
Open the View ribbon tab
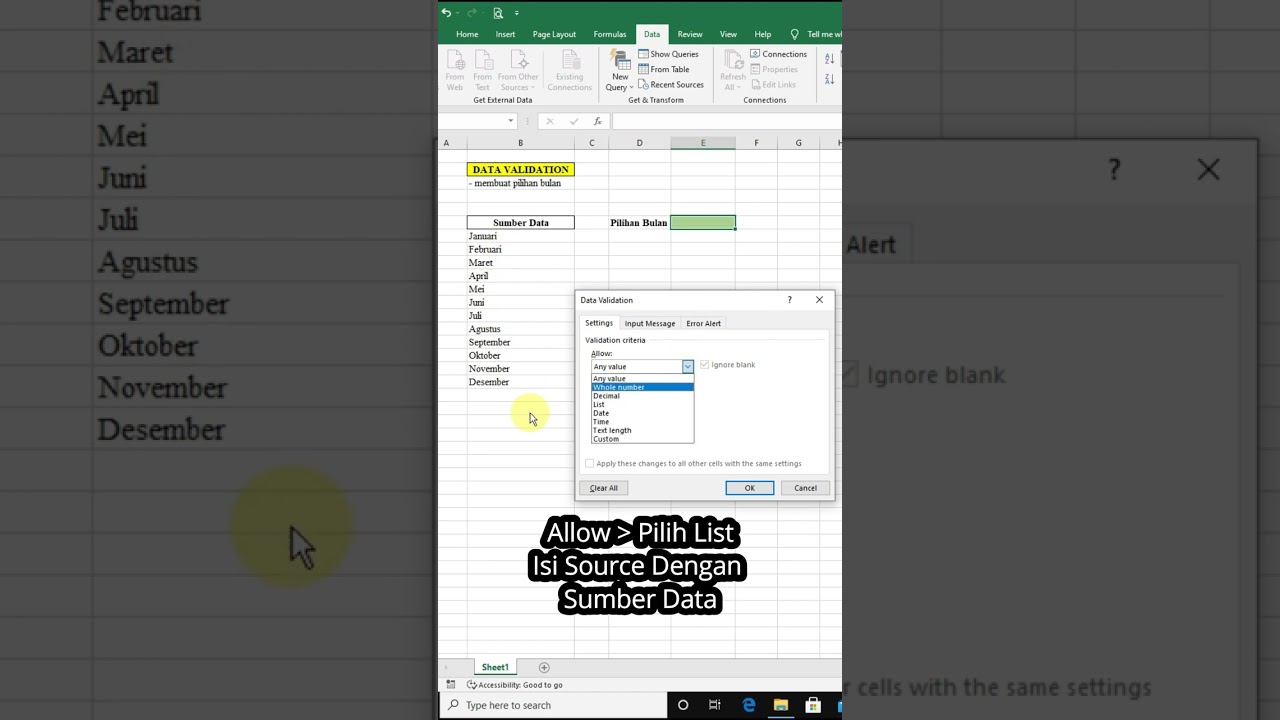[x=728, y=34]
